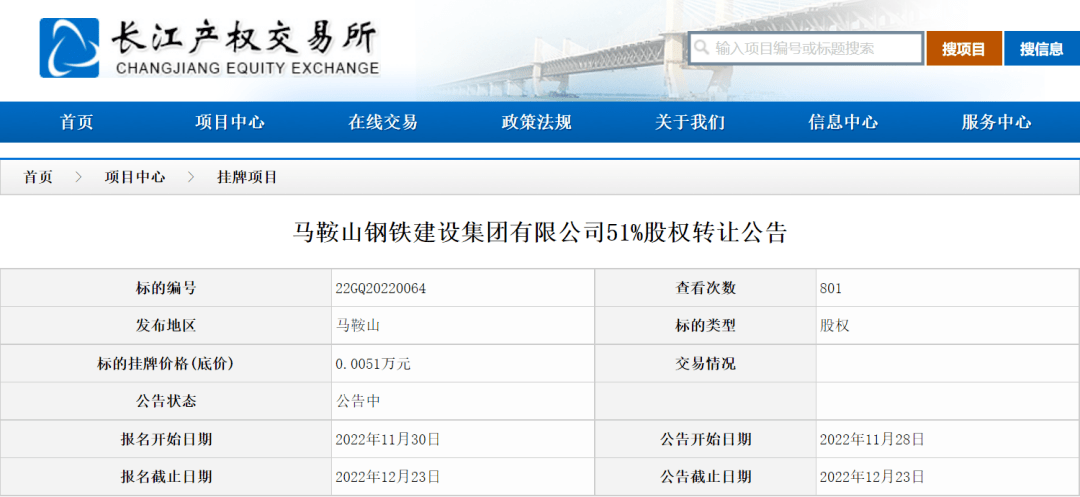The width and height of the screenshot is (1080, 497).
Task: Click the orange 搜项目 button
Action: (x=964, y=48)
